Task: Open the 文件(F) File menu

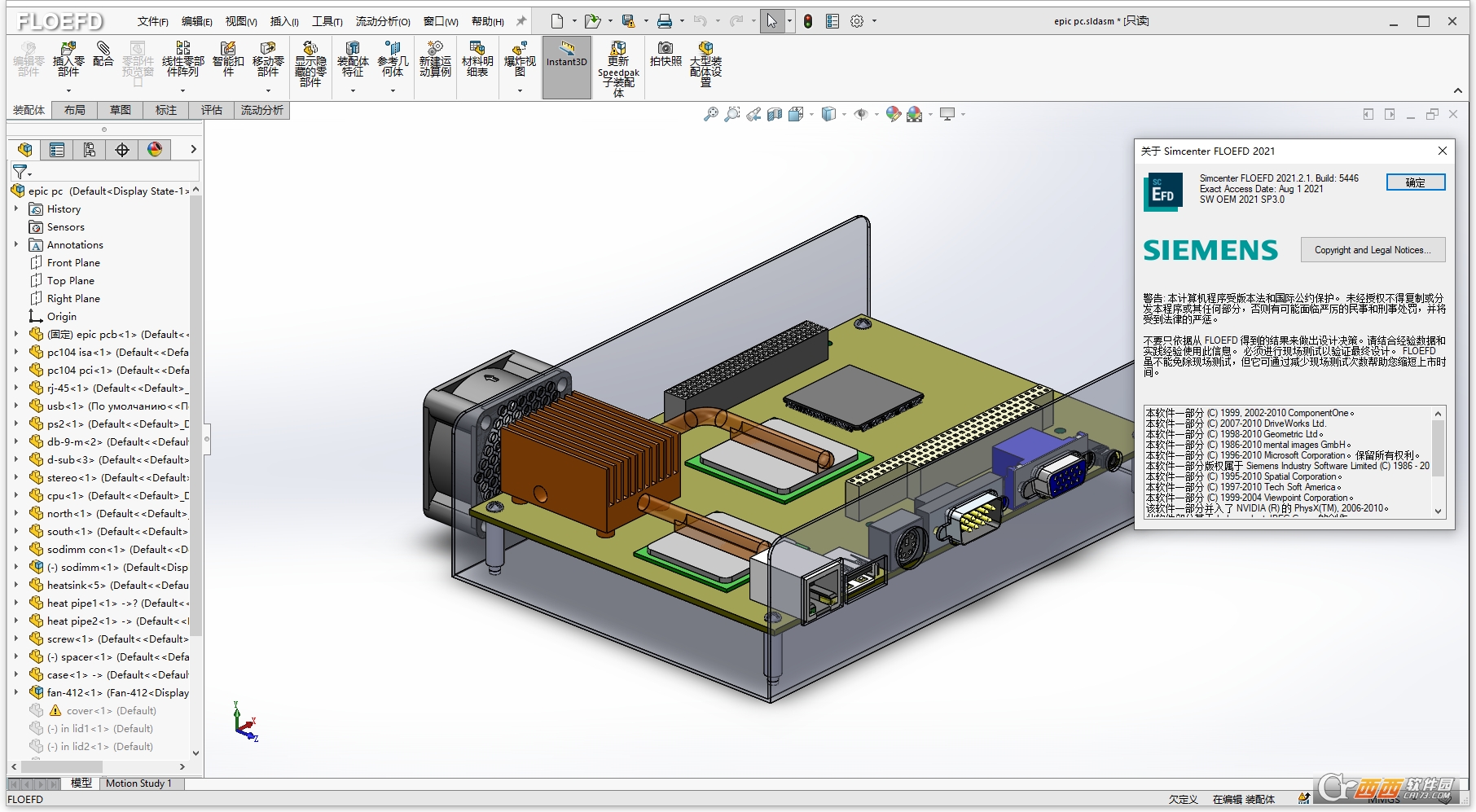Action: (x=153, y=21)
